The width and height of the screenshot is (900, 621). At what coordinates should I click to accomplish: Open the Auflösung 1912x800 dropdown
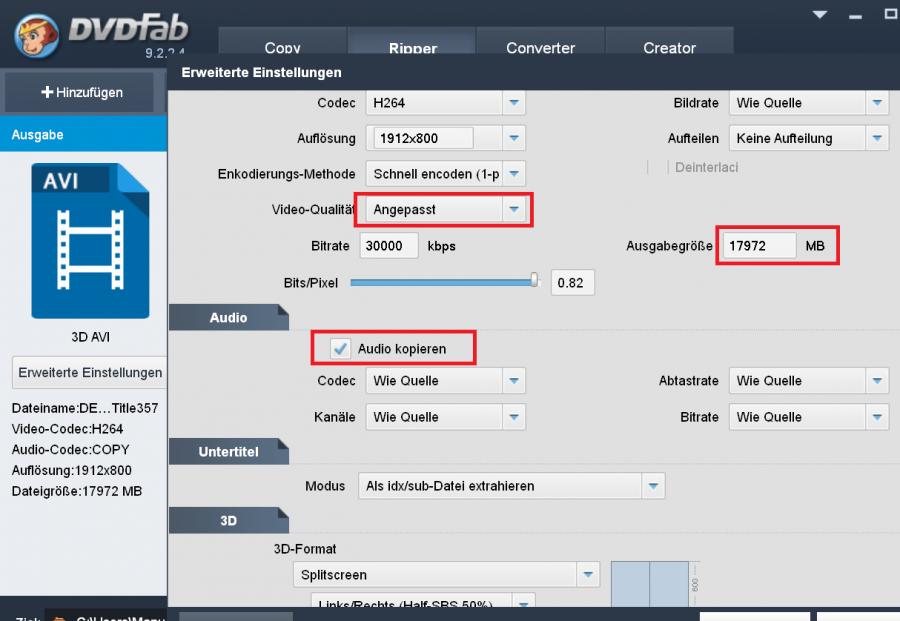coord(514,138)
